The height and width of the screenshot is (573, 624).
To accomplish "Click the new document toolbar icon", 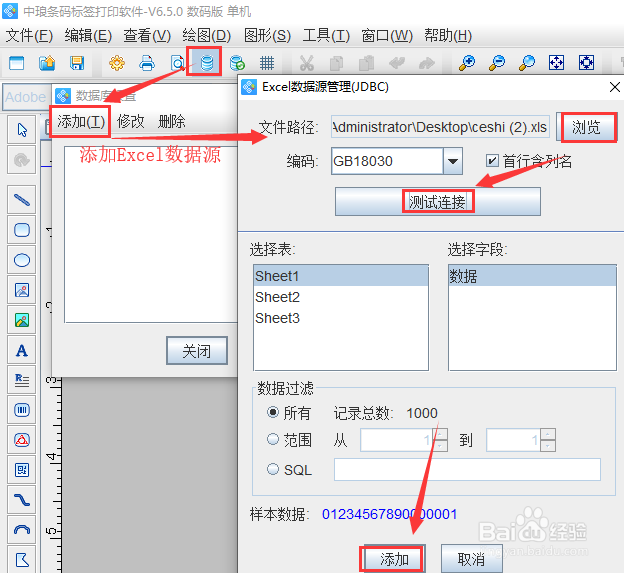I will (17, 63).
